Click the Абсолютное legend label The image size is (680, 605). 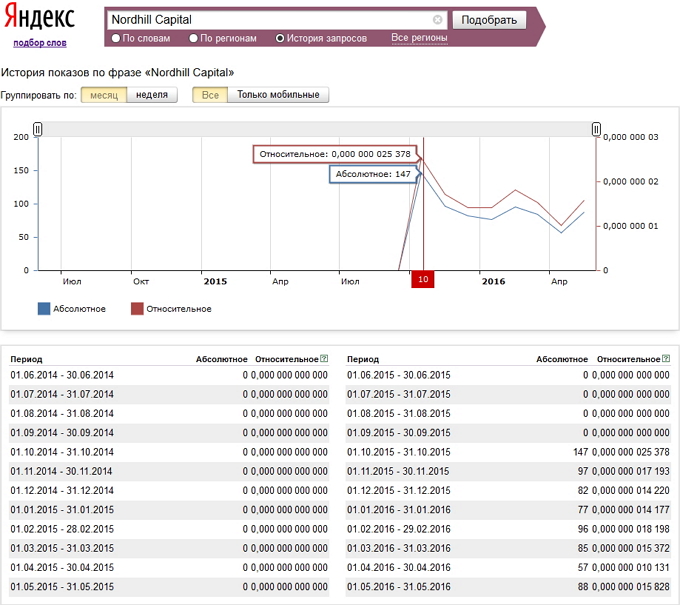click(x=79, y=309)
